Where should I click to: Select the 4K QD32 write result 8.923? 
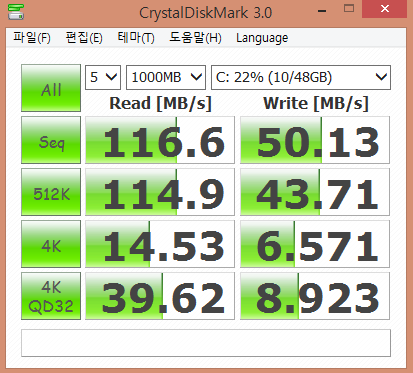click(315, 296)
